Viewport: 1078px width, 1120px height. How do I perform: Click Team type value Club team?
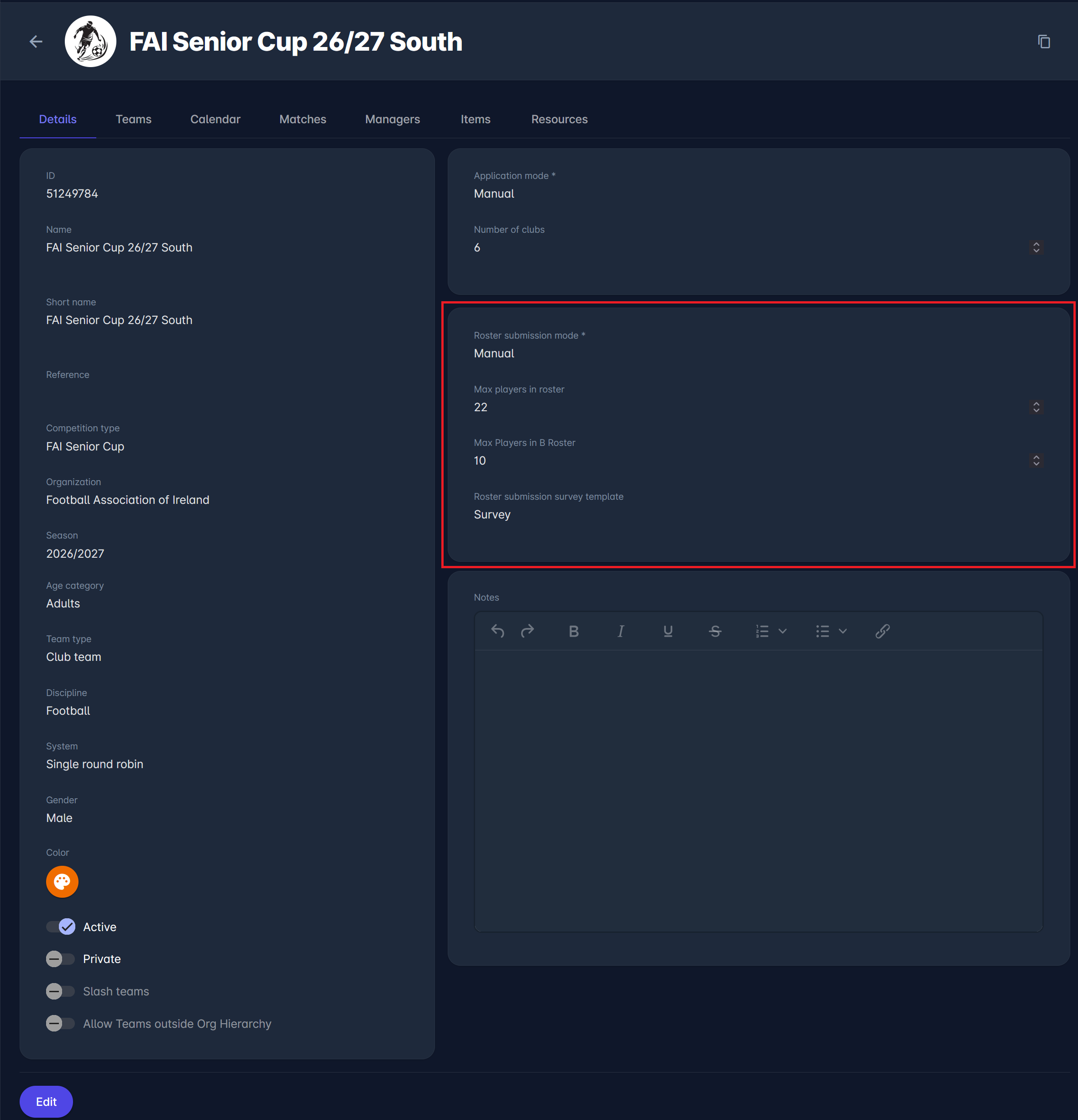point(73,657)
